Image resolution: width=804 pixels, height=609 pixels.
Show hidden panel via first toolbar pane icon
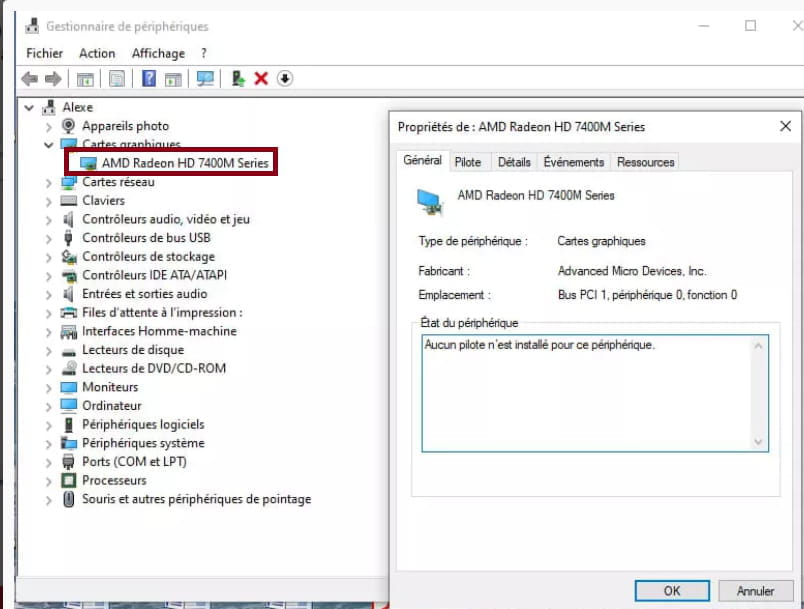click(x=85, y=79)
